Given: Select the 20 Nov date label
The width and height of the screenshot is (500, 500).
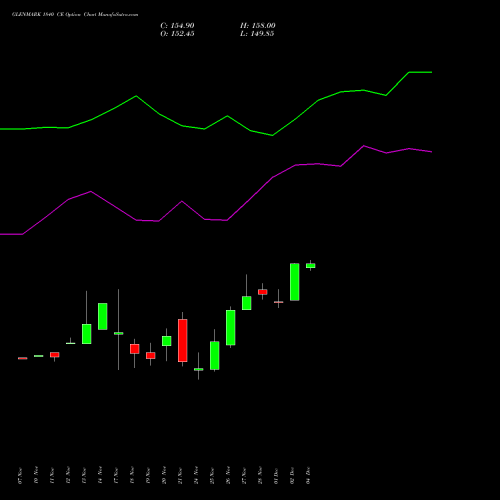Looking at the screenshot, I should (x=164, y=476).
